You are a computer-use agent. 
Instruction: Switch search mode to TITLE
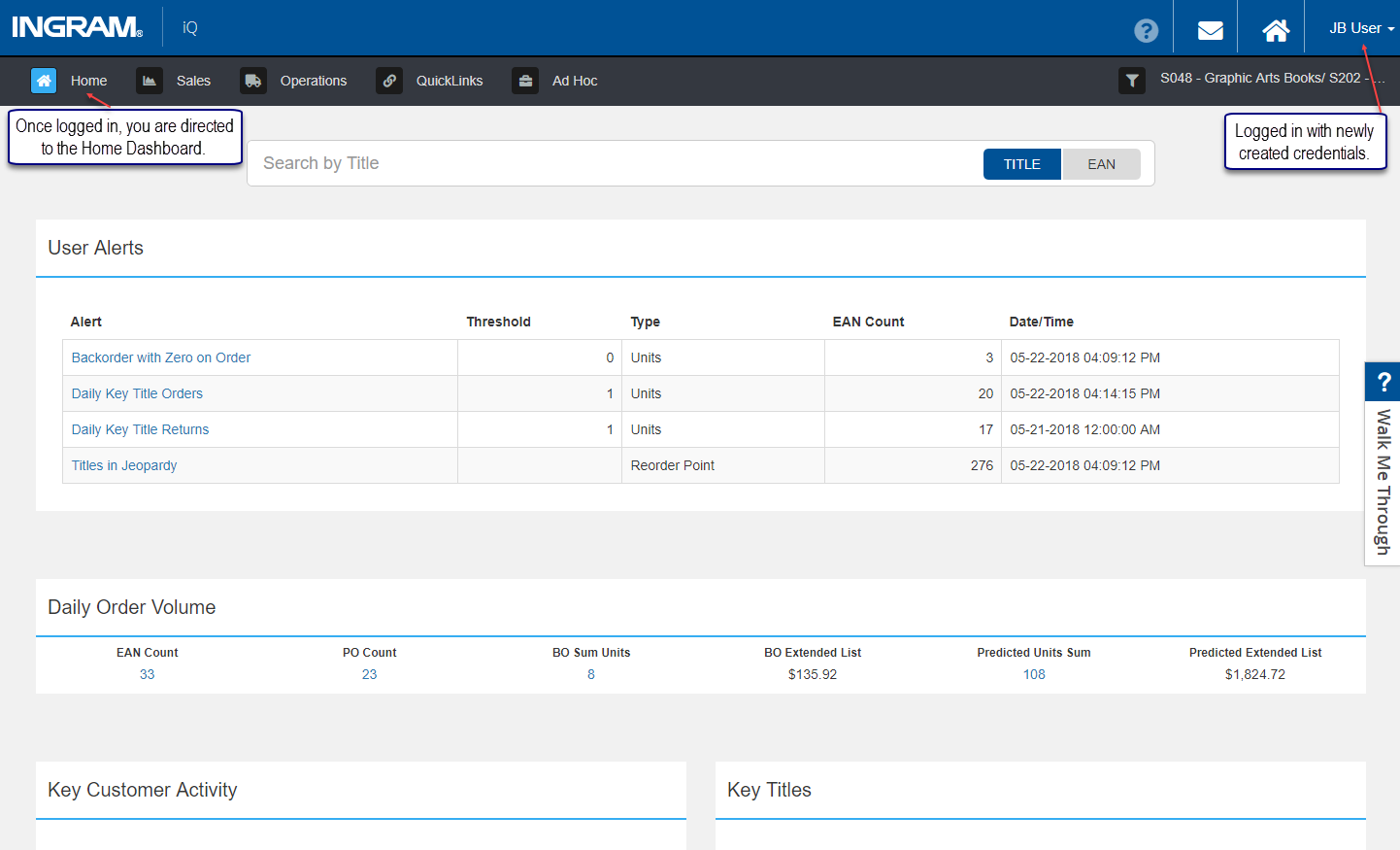click(1022, 164)
